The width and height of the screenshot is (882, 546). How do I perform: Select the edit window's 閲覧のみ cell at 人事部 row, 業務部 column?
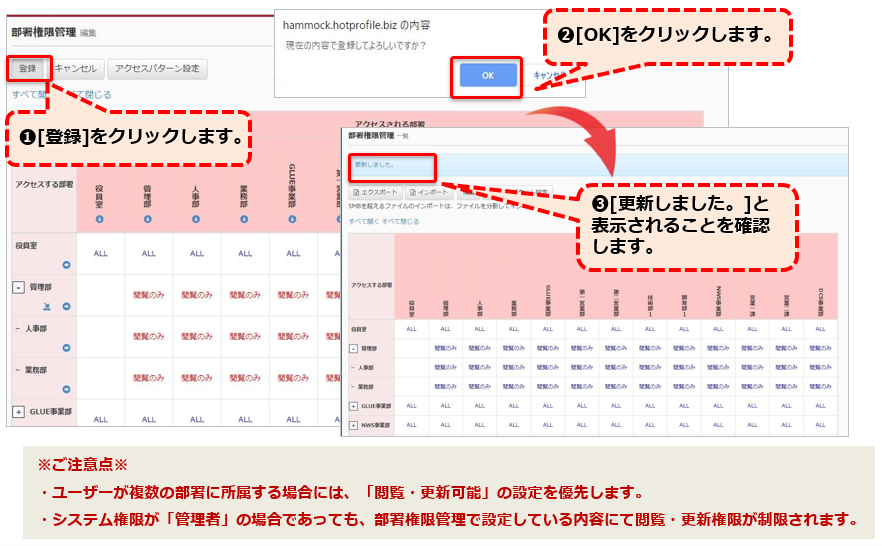click(245, 337)
